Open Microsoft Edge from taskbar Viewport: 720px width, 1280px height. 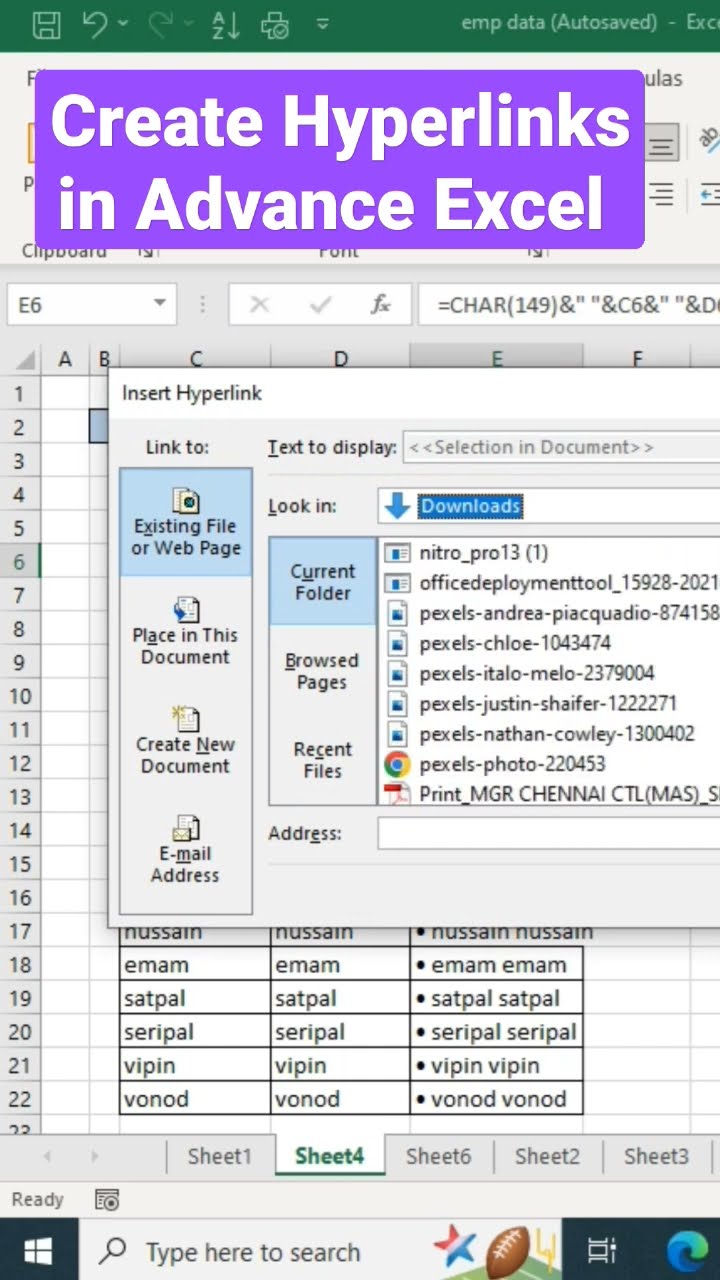point(688,1250)
